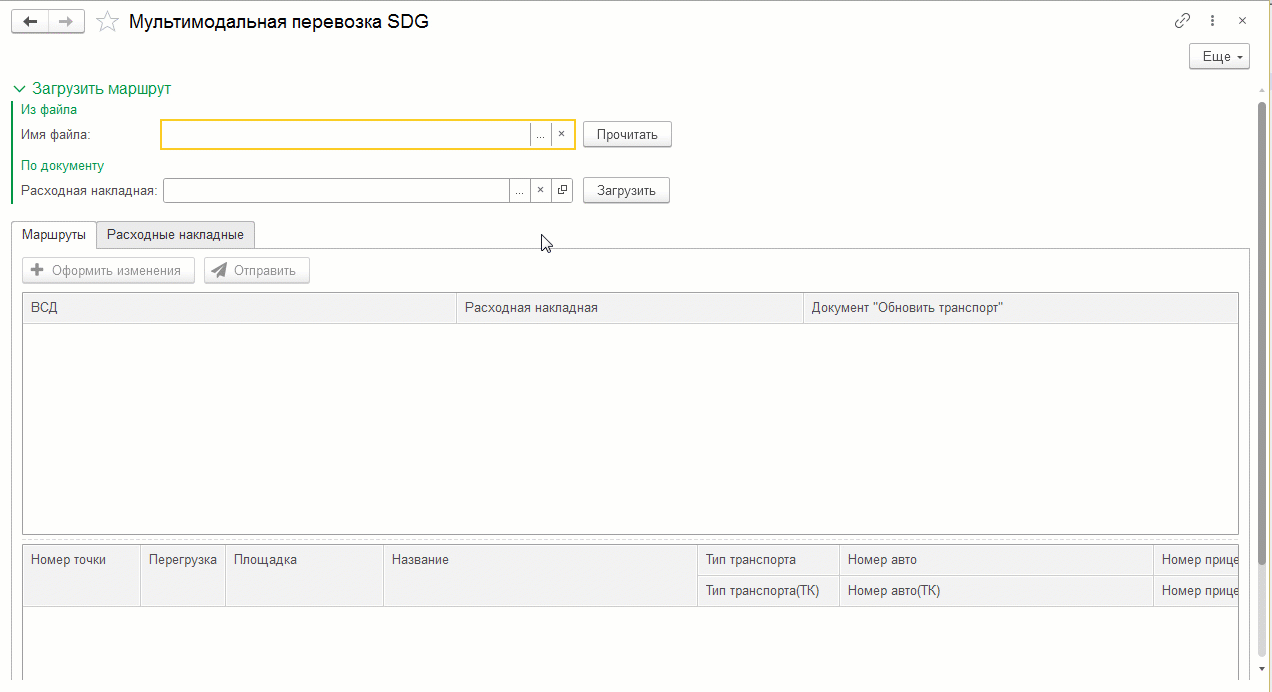Click the Отправить button
The width and height of the screenshot is (1272, 692).
(x=257, y=270)
